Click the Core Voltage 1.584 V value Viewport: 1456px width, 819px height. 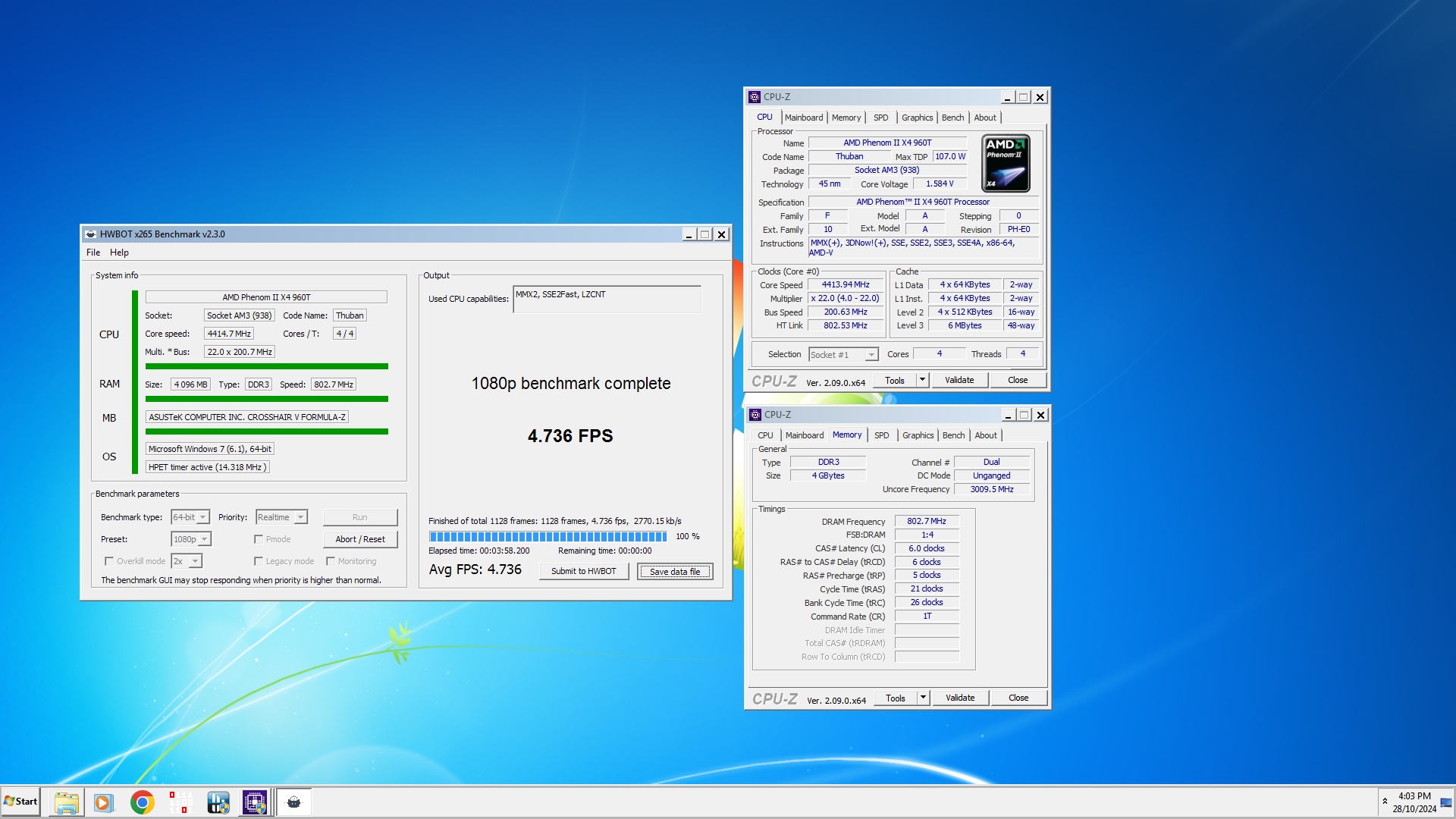point(940,184)
